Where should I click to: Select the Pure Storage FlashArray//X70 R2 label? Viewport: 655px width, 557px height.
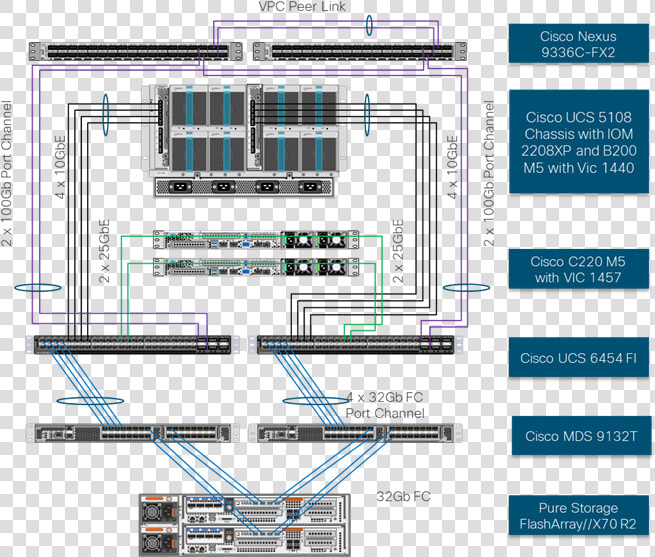(x=579, y=516)
